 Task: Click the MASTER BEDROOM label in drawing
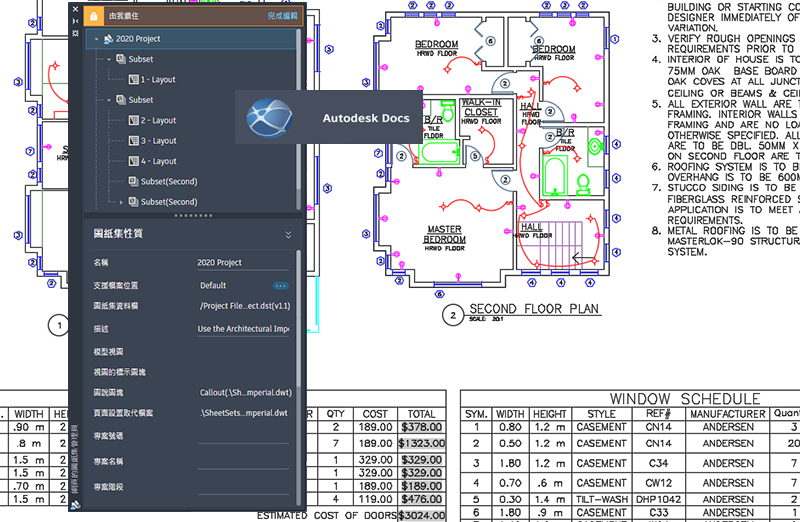pyautogui.click(x=444, y=234)
